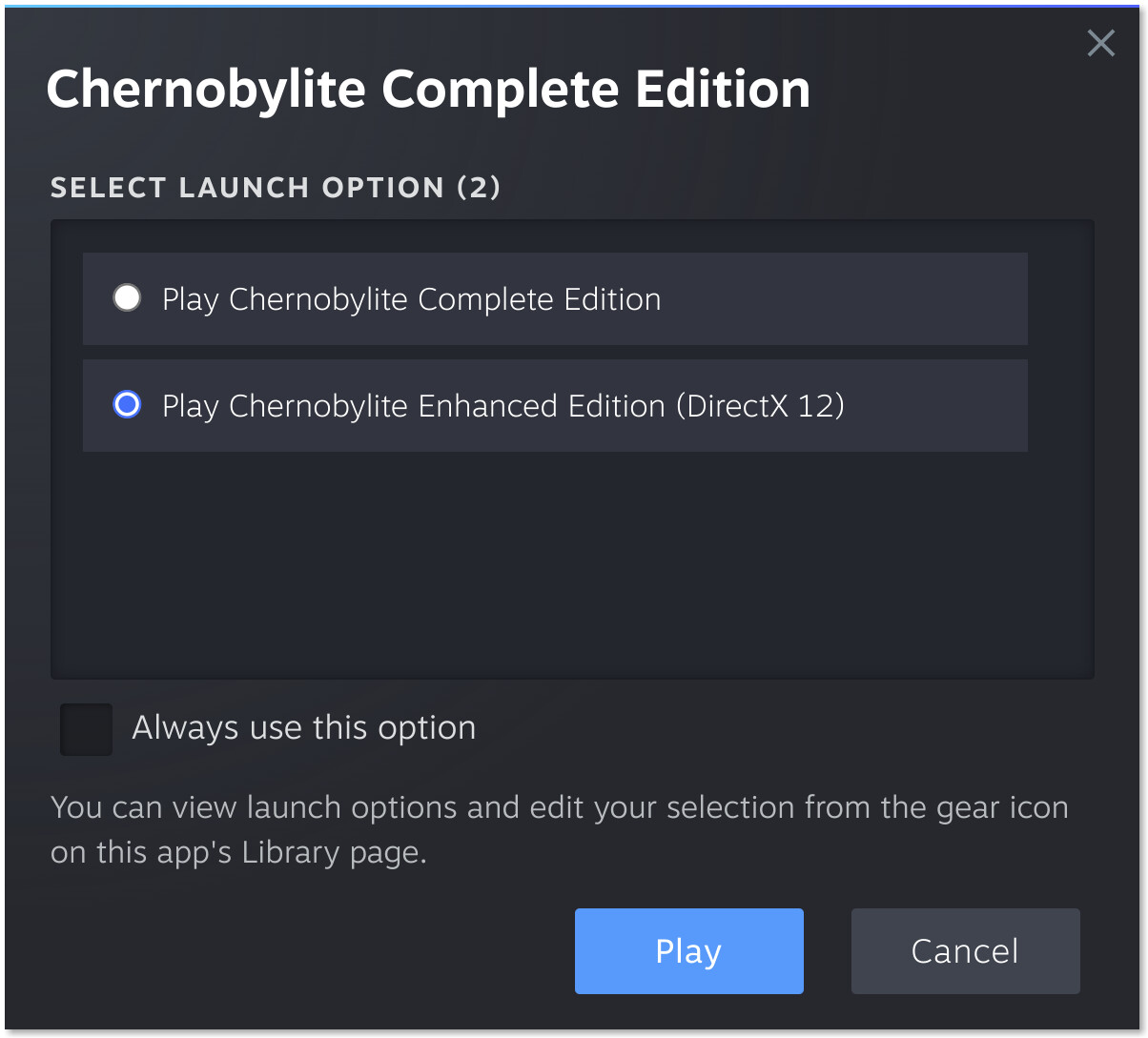
Task: Click the SELECT LAUNCH OPTION heading
Action: coord(246,188)
